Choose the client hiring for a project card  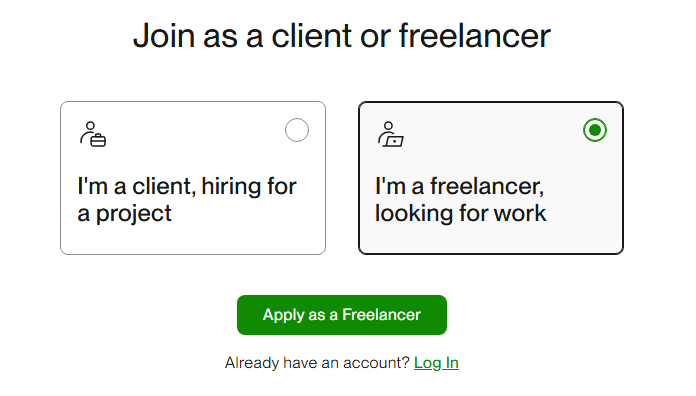pyautogui.click(x=193, y=178)
